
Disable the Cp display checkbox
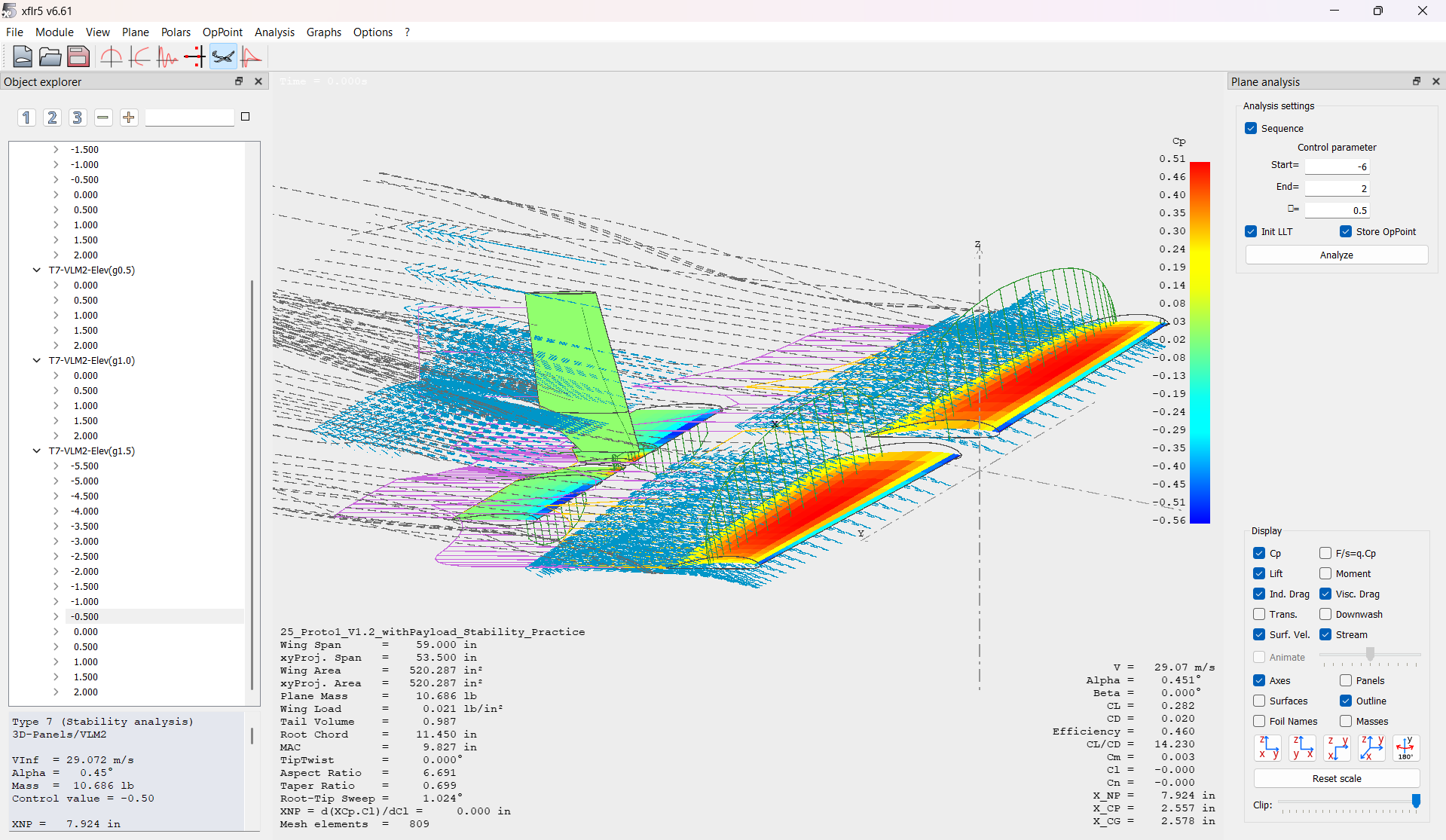coord(1259,553)
